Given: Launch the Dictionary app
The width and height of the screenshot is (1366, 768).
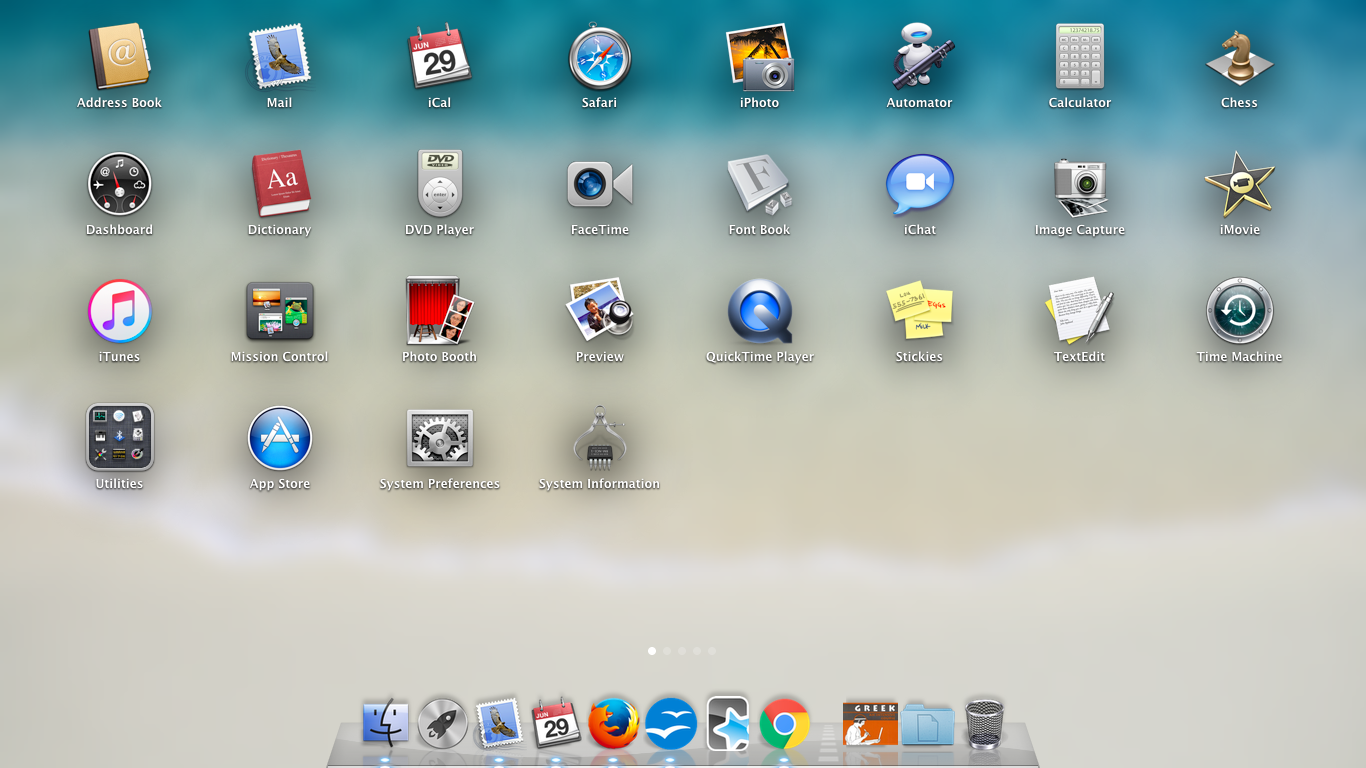Looking at the screenshot, I should [x=279, y=184].
